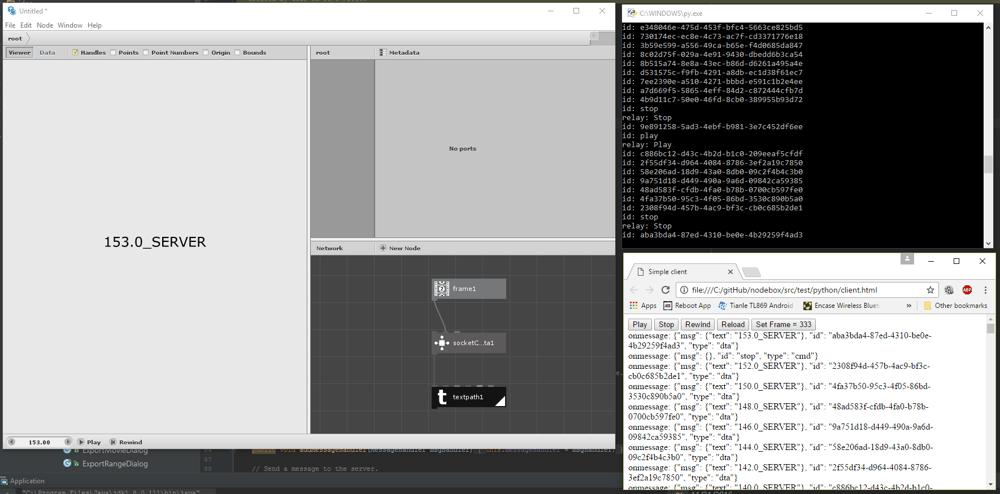Open Encase Wireless Bluet bookmark
The height and width of the screenshot is (494, 1000).
coord(841,305)
